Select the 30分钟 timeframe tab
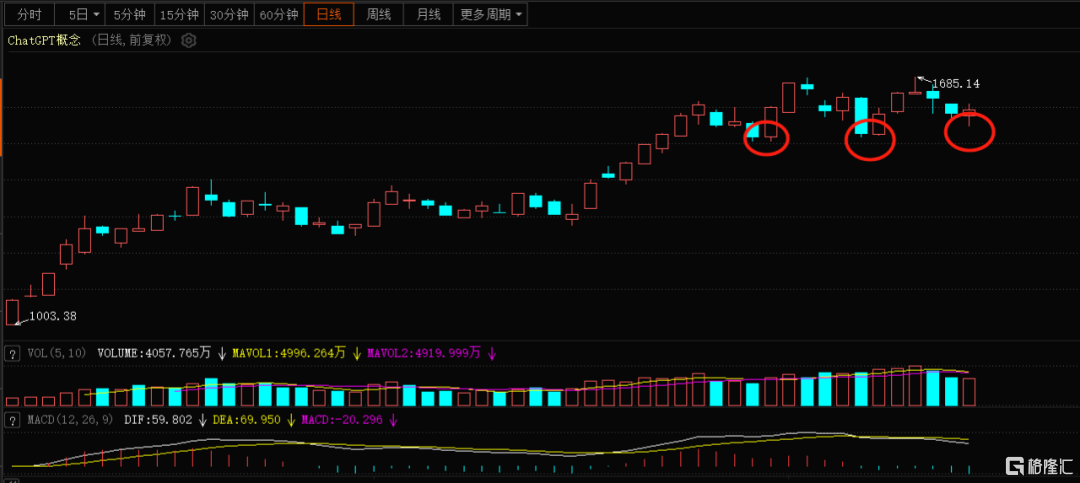Image resolution: width=1080 pixels, height=483 pixels. [229, 14]
